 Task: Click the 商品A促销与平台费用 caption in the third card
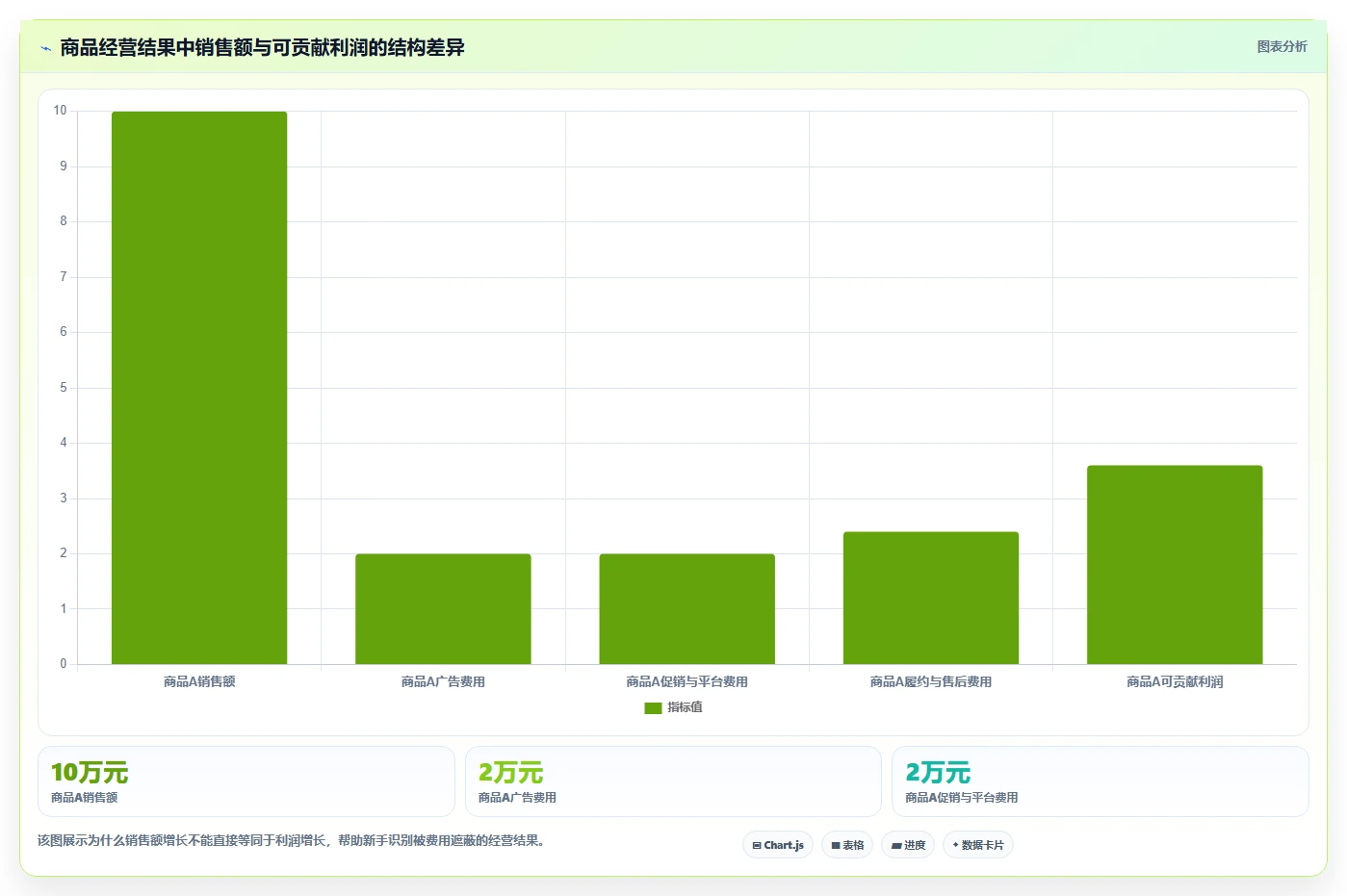point(962,798)
